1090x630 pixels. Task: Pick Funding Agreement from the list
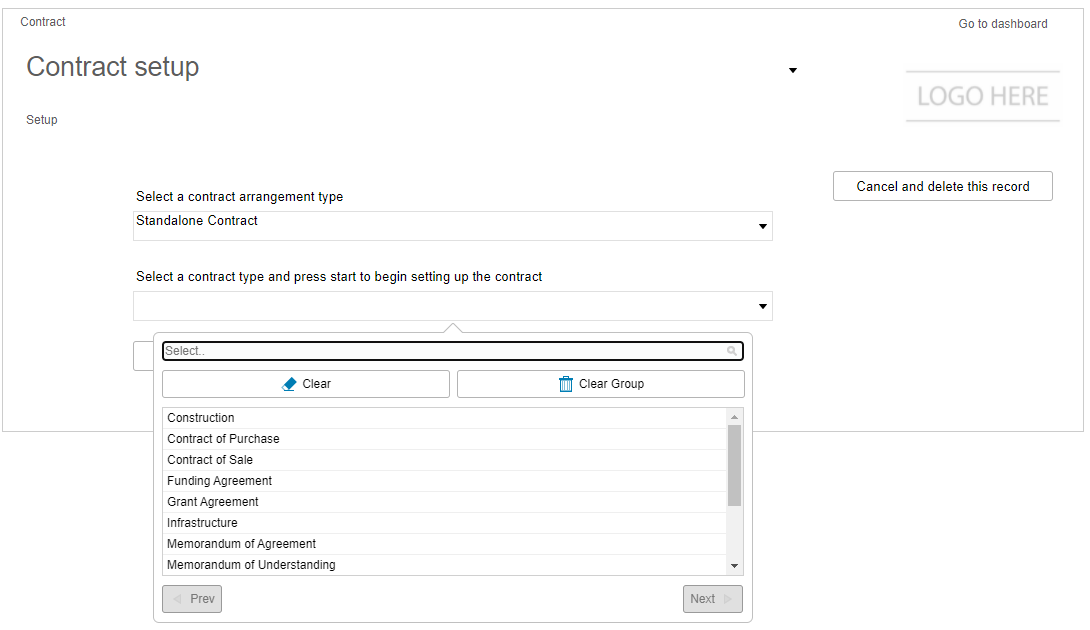click(x=444, y=480)
